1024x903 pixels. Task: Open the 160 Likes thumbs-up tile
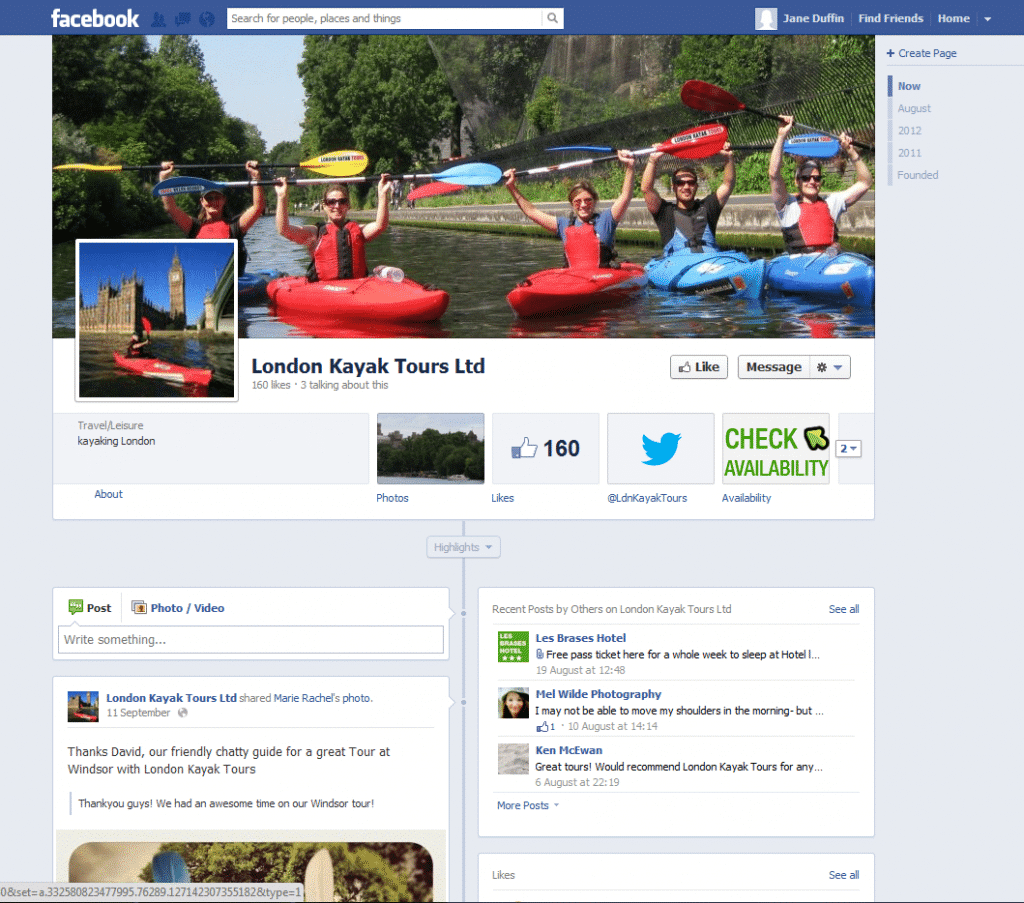[545, 449]
